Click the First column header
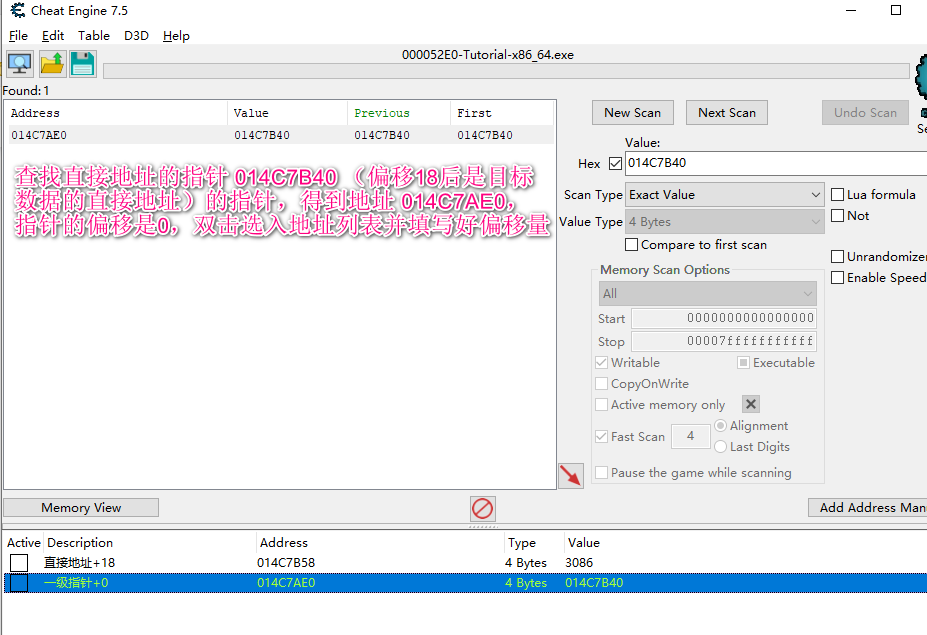 point(502,113)
